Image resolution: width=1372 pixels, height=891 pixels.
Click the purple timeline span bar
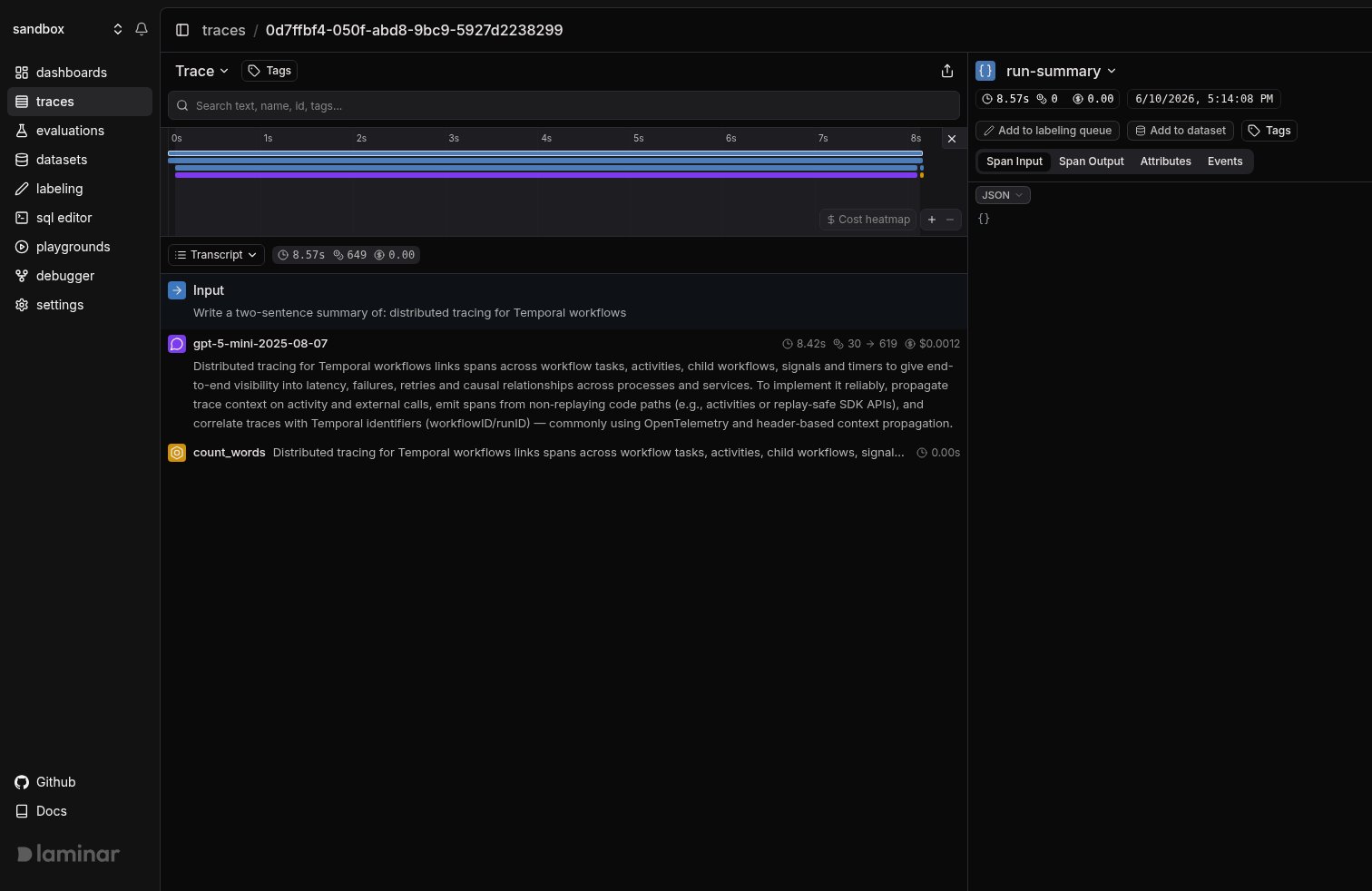(x=545, y=175)
